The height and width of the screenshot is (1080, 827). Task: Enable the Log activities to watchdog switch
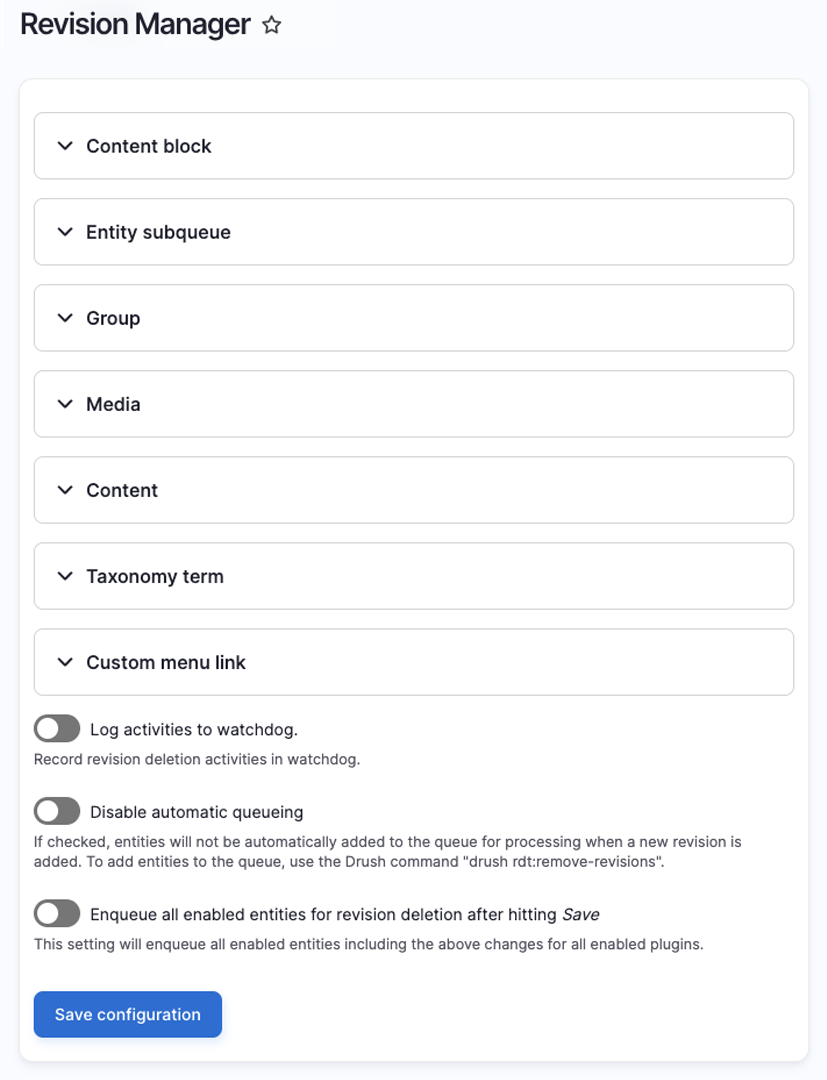point(57,729)
